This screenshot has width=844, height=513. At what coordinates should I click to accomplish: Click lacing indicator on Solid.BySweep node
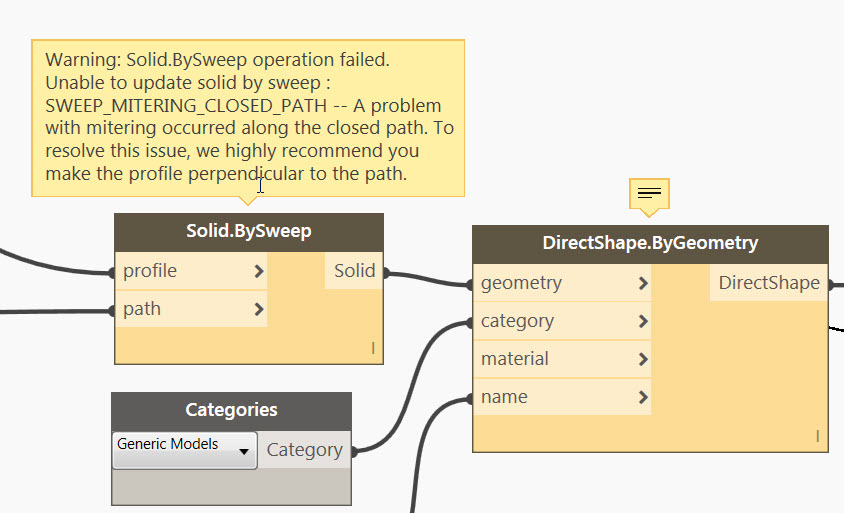[372, 348]
